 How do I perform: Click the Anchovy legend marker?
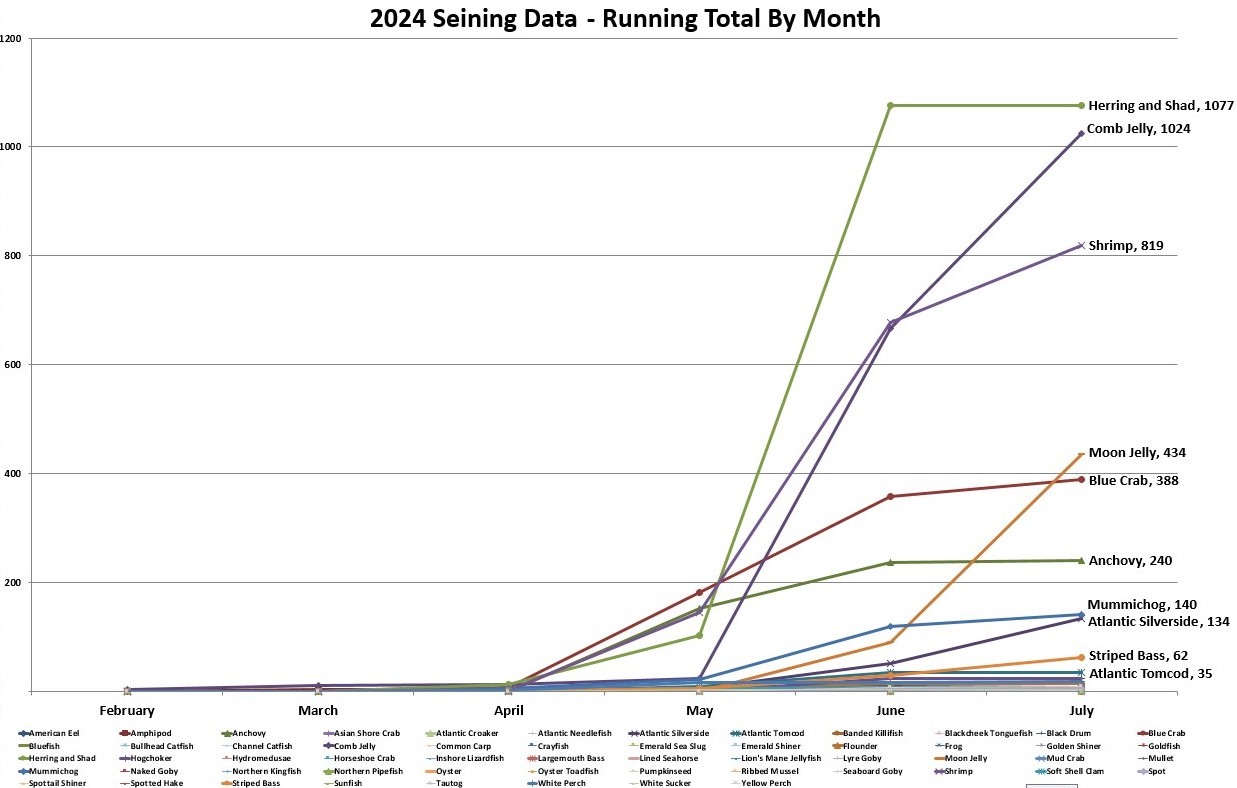(x=226, y=733)
